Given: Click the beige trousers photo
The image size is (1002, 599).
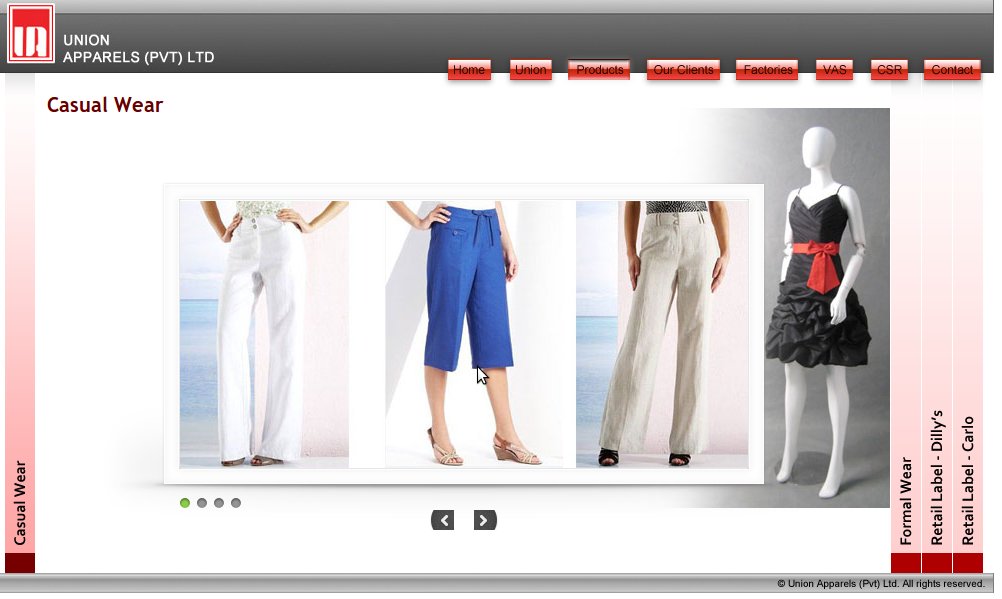Looking at the screenshot, I should 662,334.
